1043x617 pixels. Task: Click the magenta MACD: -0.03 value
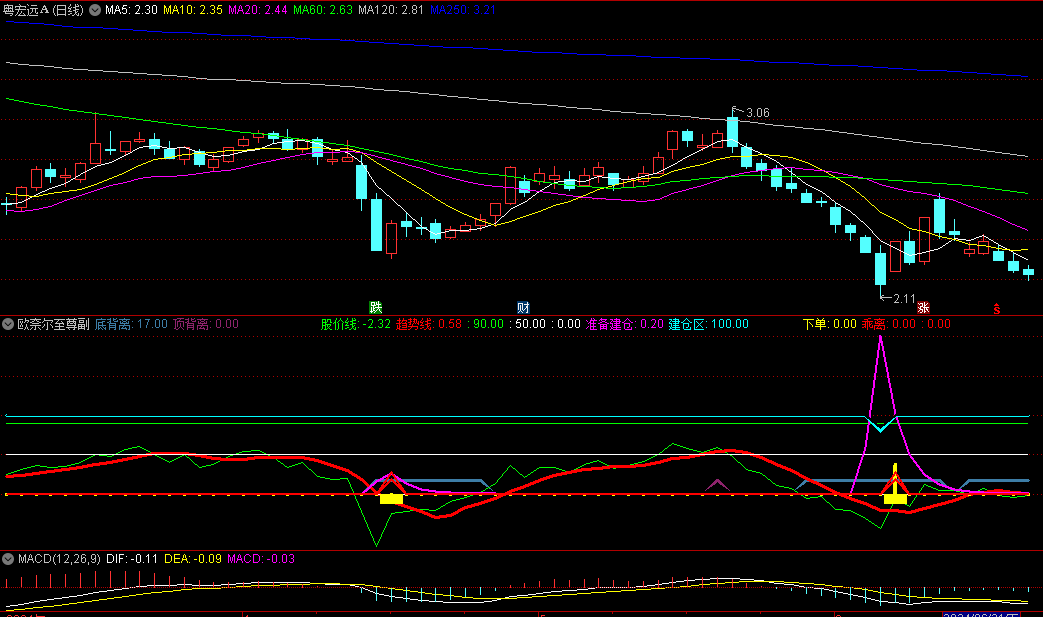point(261,559)
